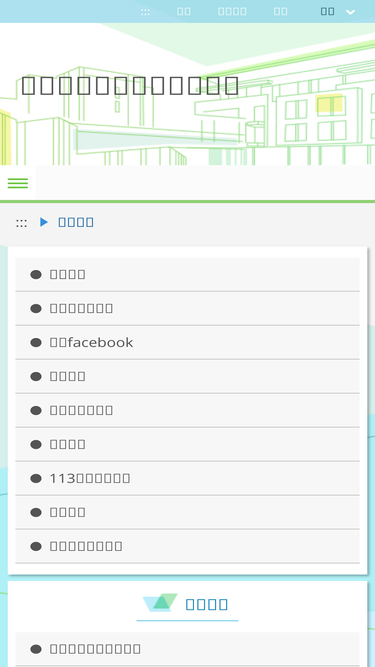
Task: Click the dark ::: anchor beside the breadcrumb
Action: (21, 222)
